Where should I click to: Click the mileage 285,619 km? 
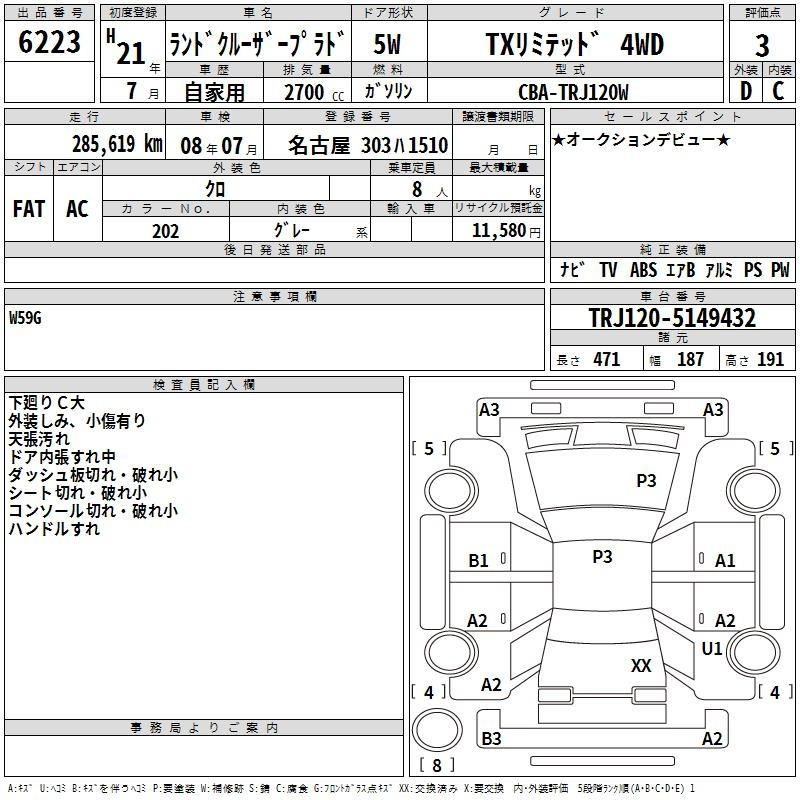click(x=117, y=144)
